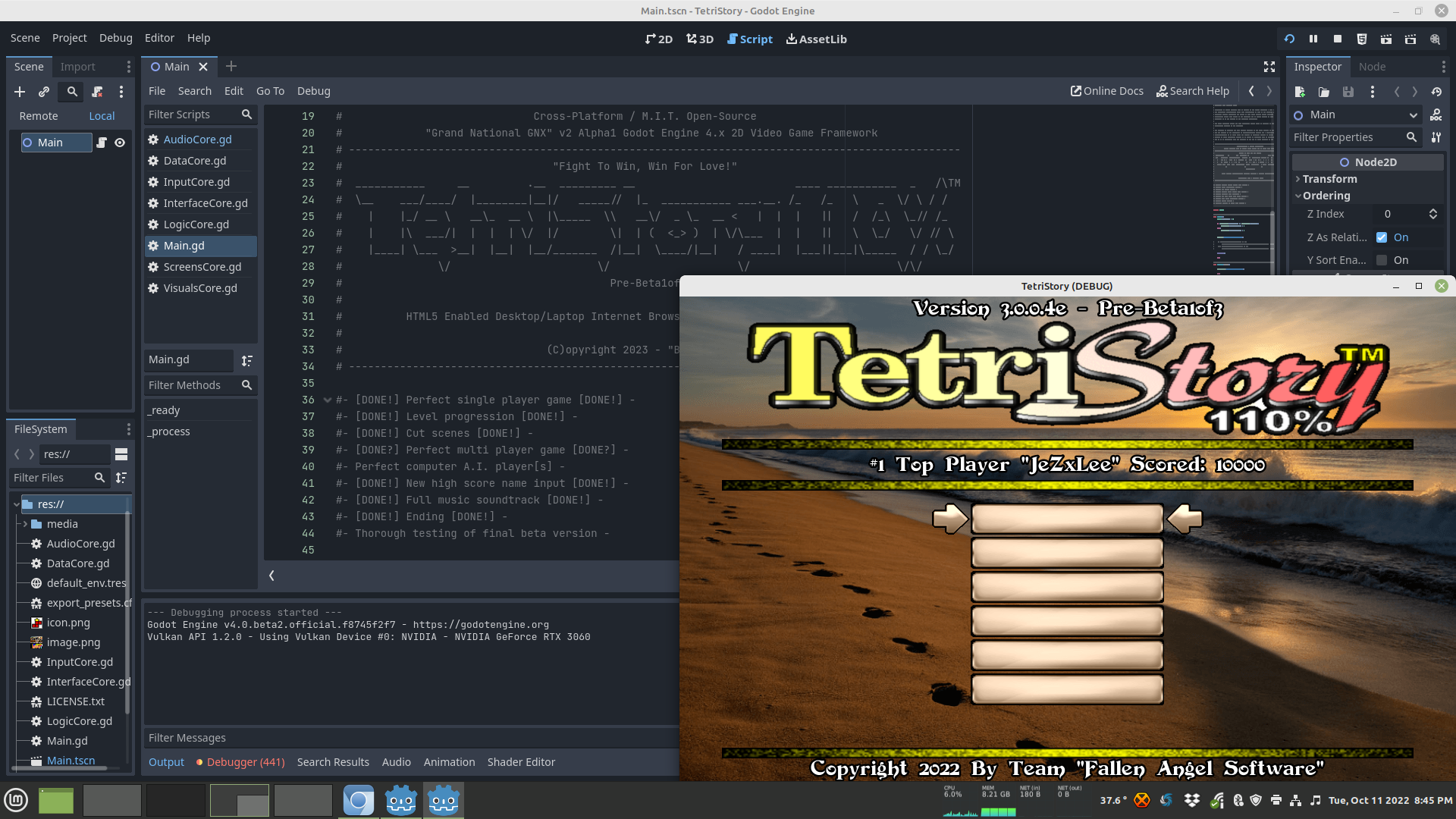Show the Shader Editor panel

[521, 762]
